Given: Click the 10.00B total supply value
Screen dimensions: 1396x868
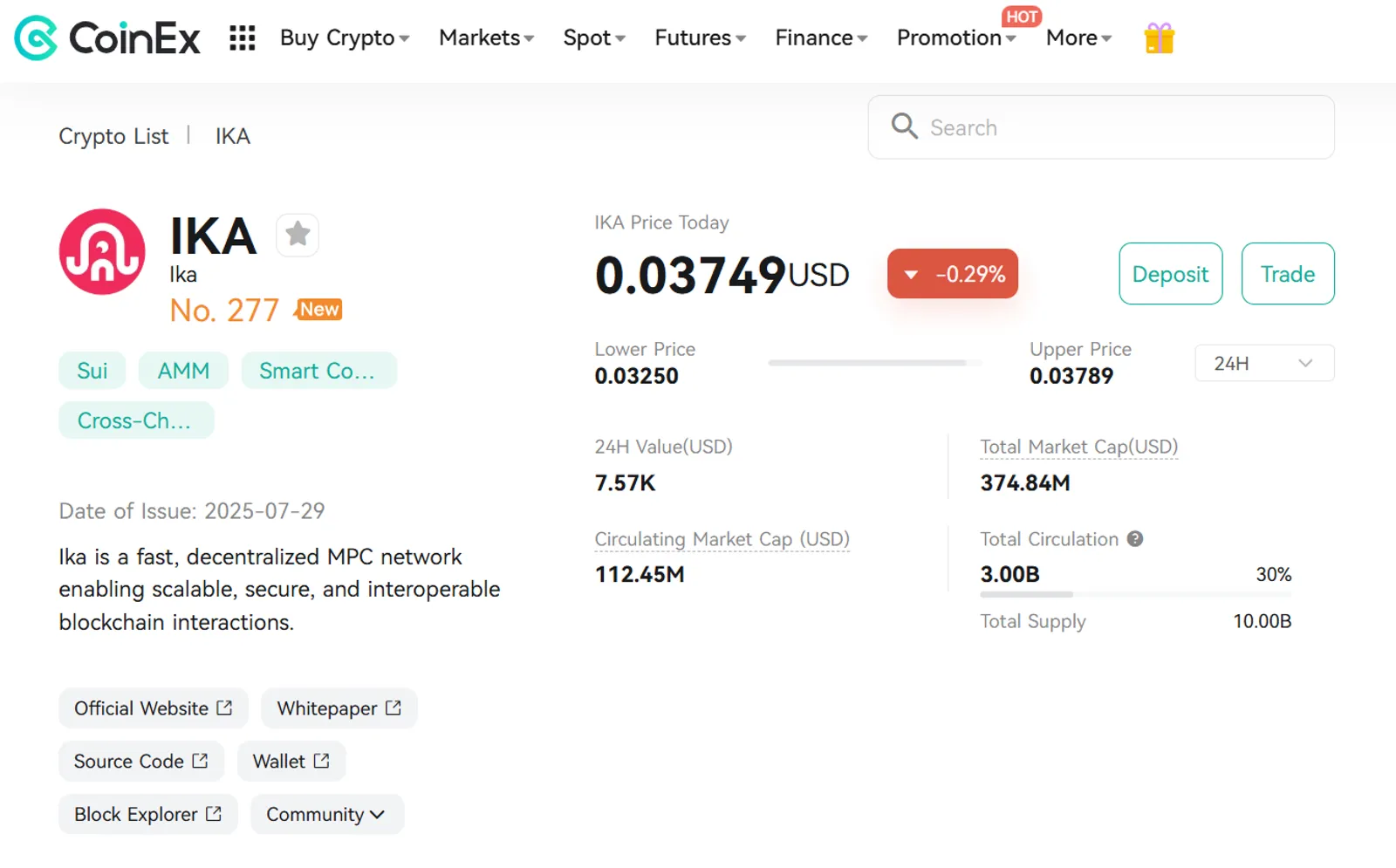Looking at the screenshot, I should click(x=1262, y=621).
